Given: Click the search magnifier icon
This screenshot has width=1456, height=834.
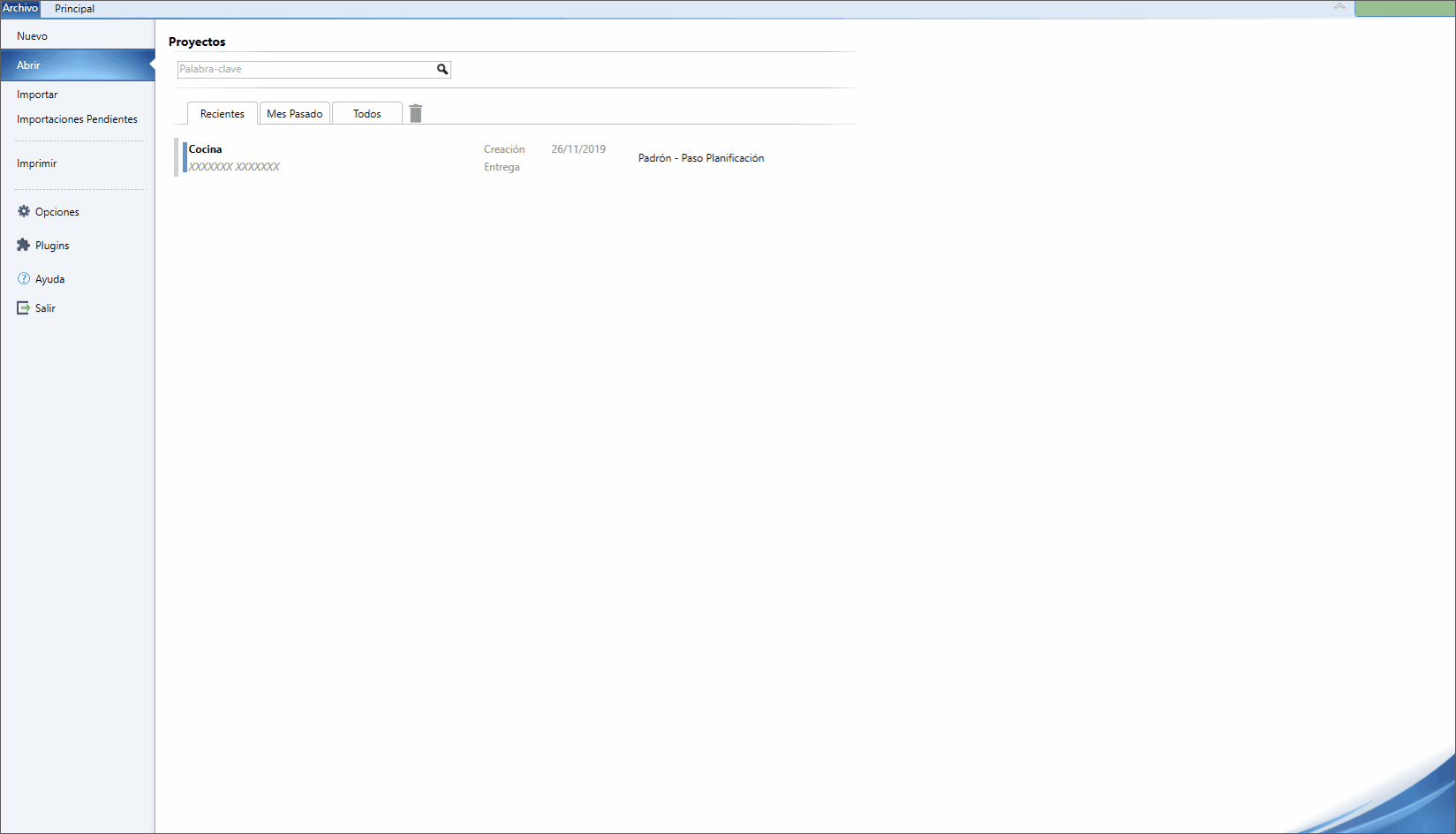Looking at the screenshot, I should 442,69.
